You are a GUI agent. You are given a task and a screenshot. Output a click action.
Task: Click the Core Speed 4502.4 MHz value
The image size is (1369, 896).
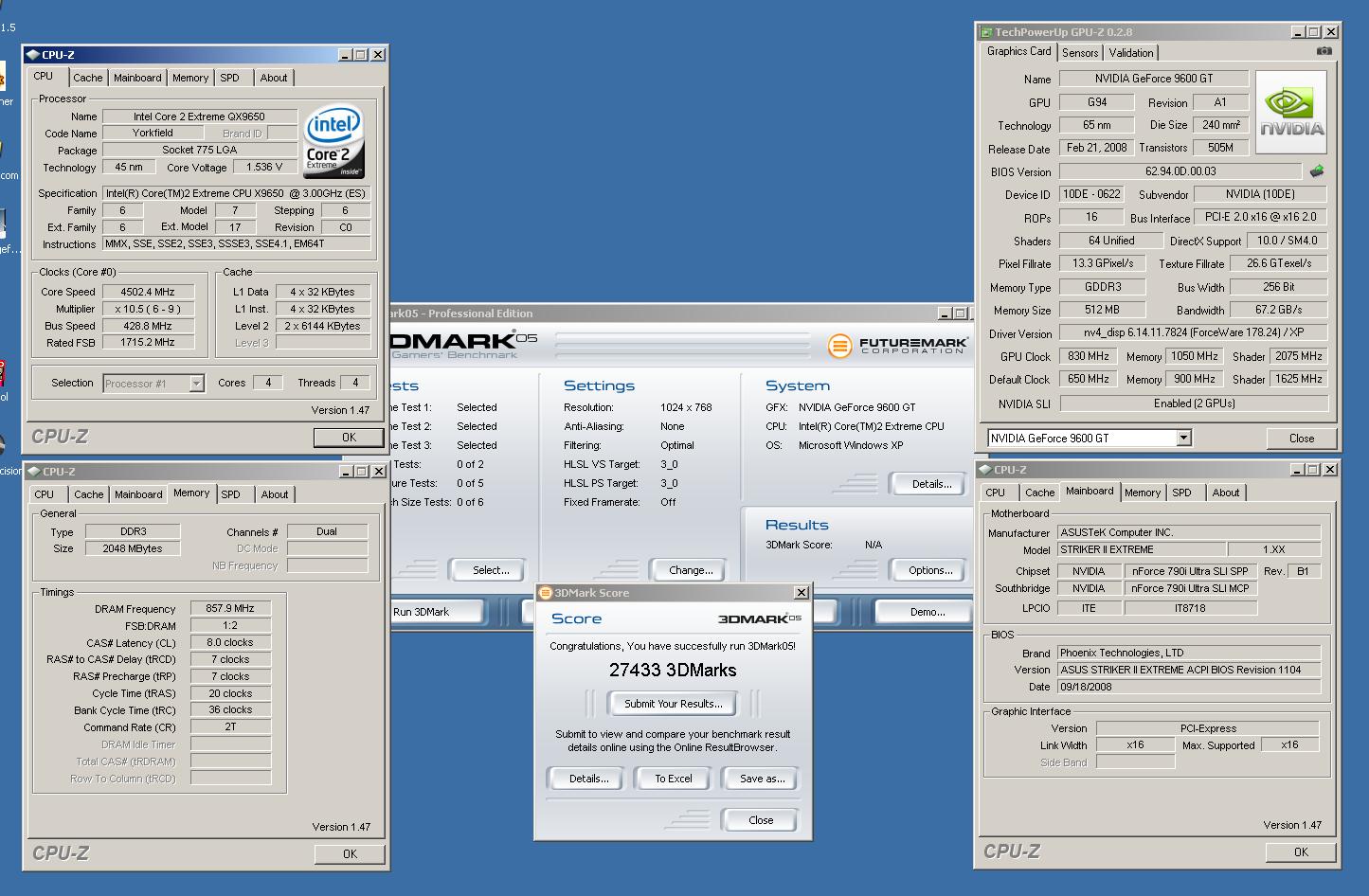click(x=147, y=292)
